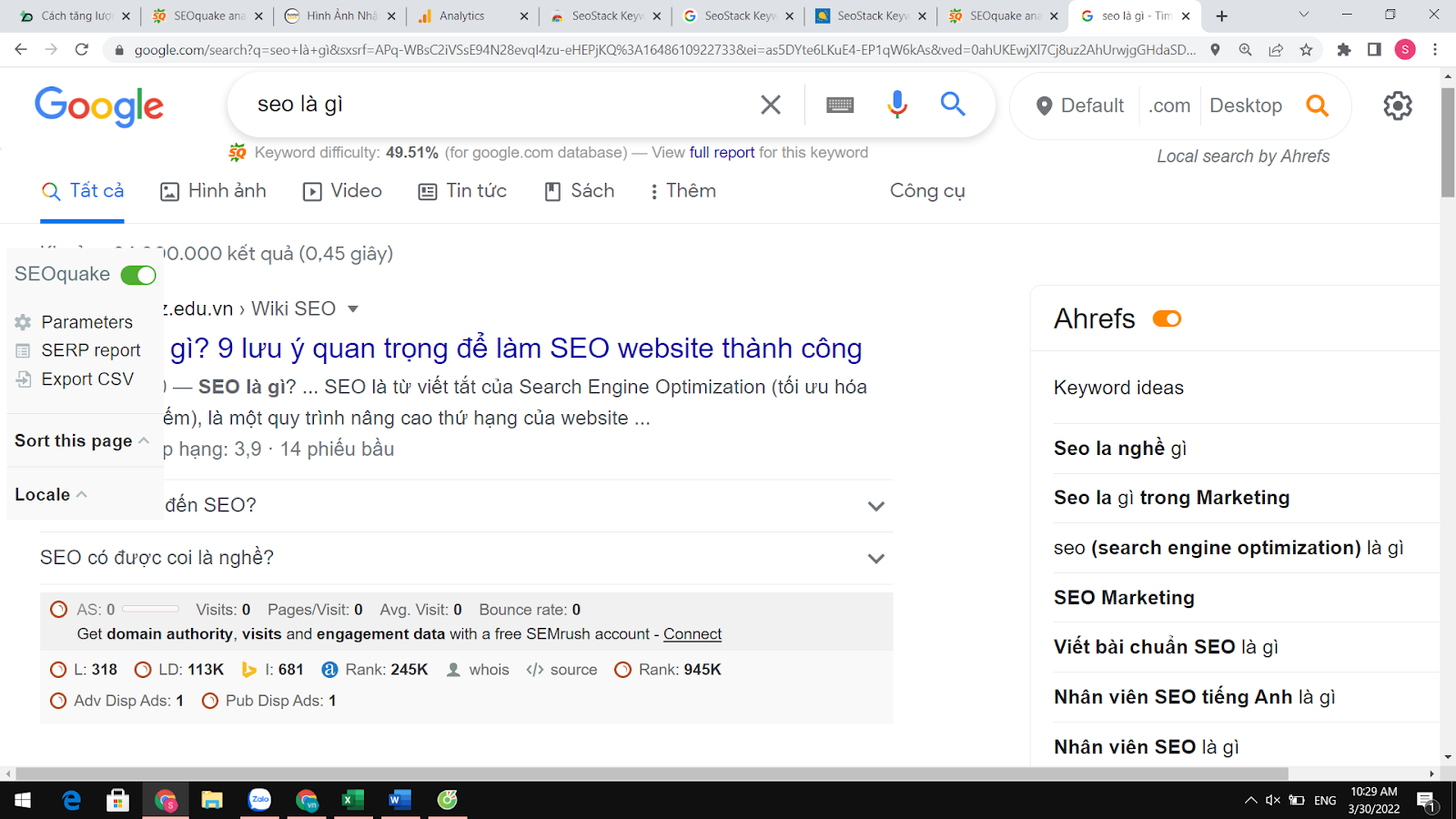This screenshot has height=819, width=1456.
Task: Share this page with the address bar share icon
Action: [1276, 50]
